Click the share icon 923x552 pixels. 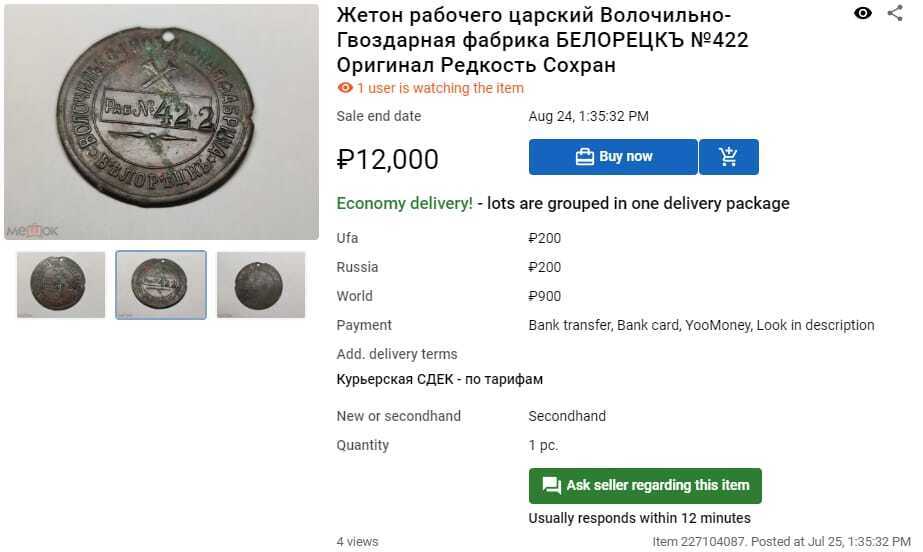[x=895, y=13]
